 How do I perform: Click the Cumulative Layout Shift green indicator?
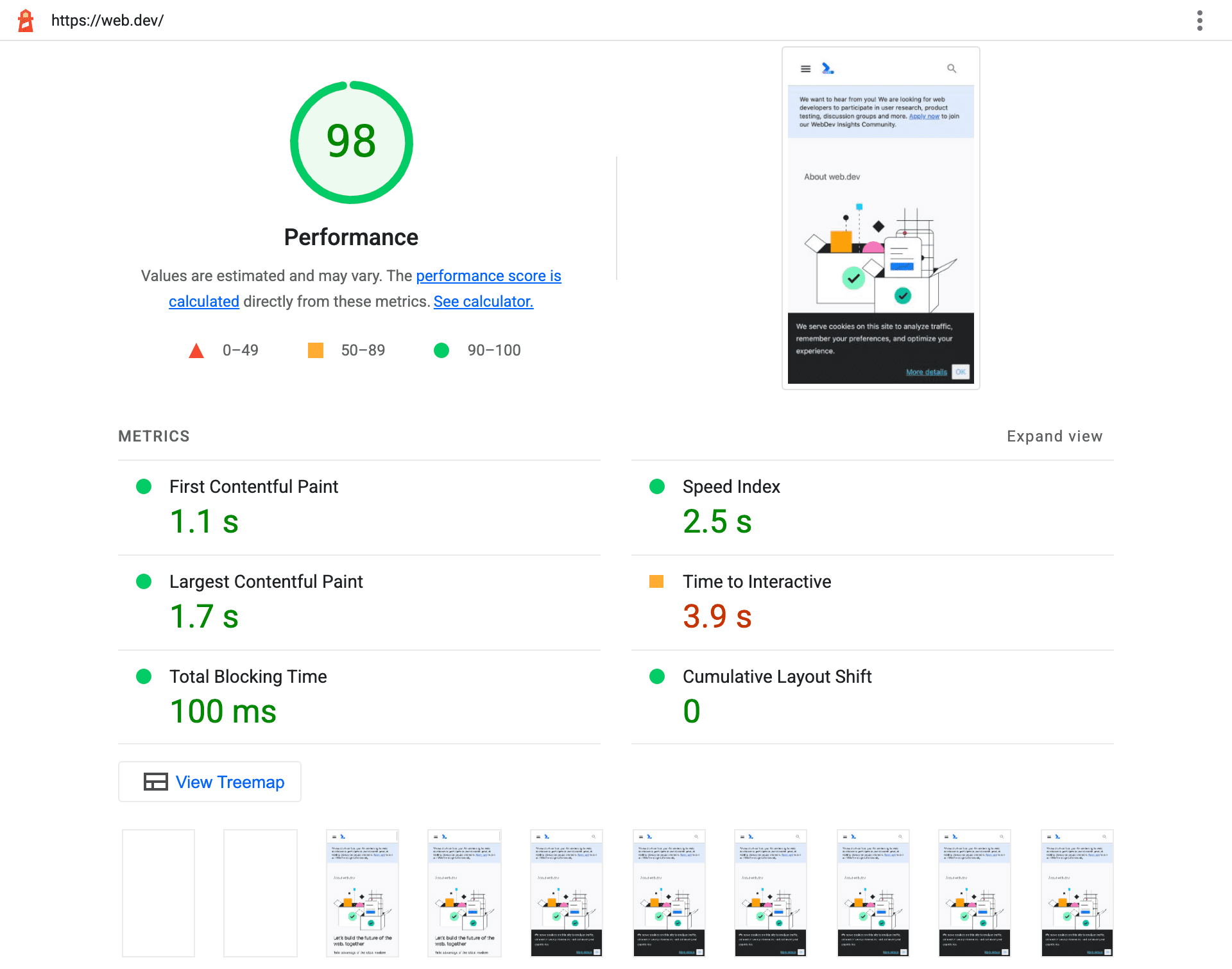click(x=655, y=676)
